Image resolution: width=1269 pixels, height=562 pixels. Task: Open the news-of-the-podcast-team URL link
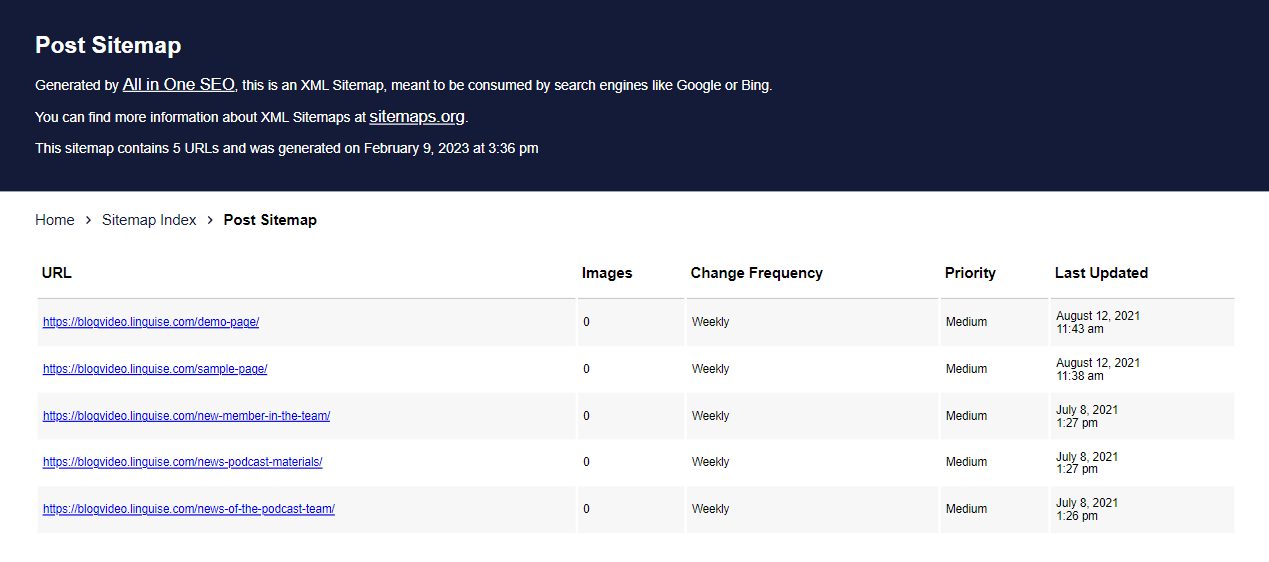click(189, 509)
